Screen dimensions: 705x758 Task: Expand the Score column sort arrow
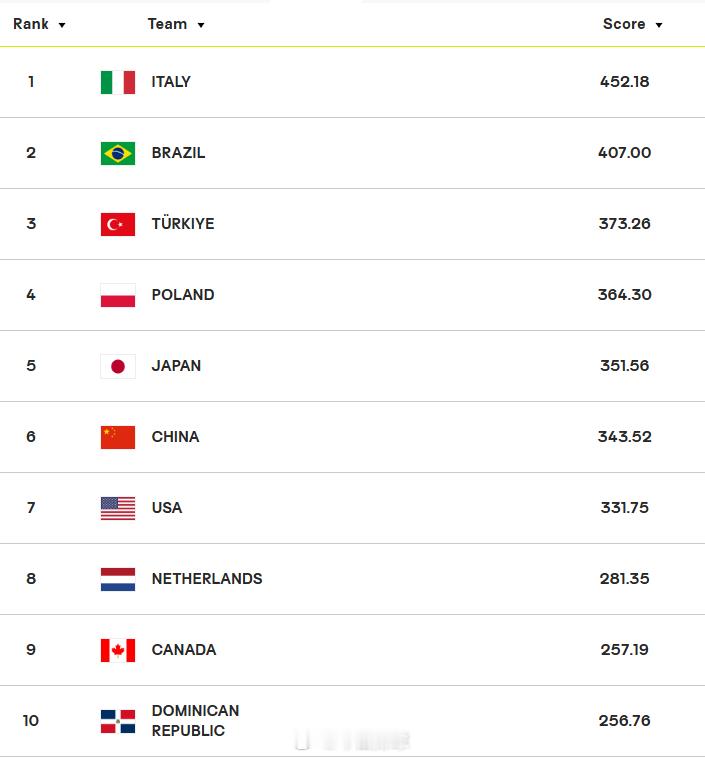[659, 25]
